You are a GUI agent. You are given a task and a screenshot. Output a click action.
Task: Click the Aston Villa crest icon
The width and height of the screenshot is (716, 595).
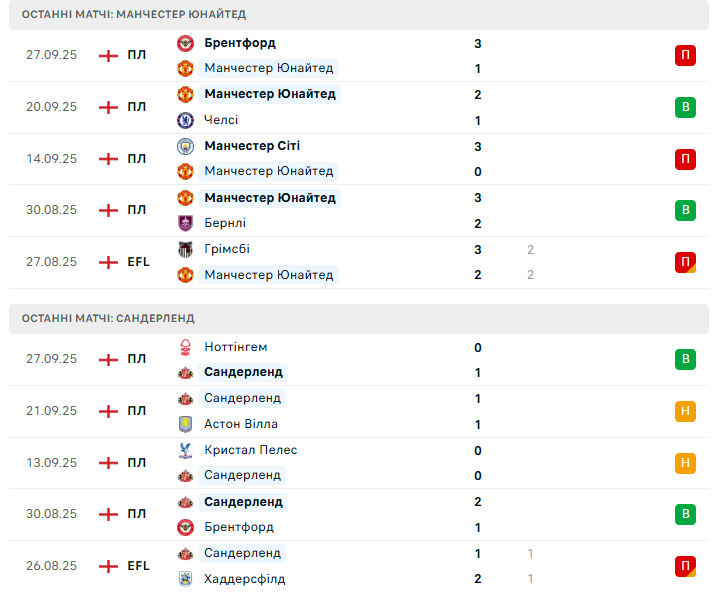point(185,424)
